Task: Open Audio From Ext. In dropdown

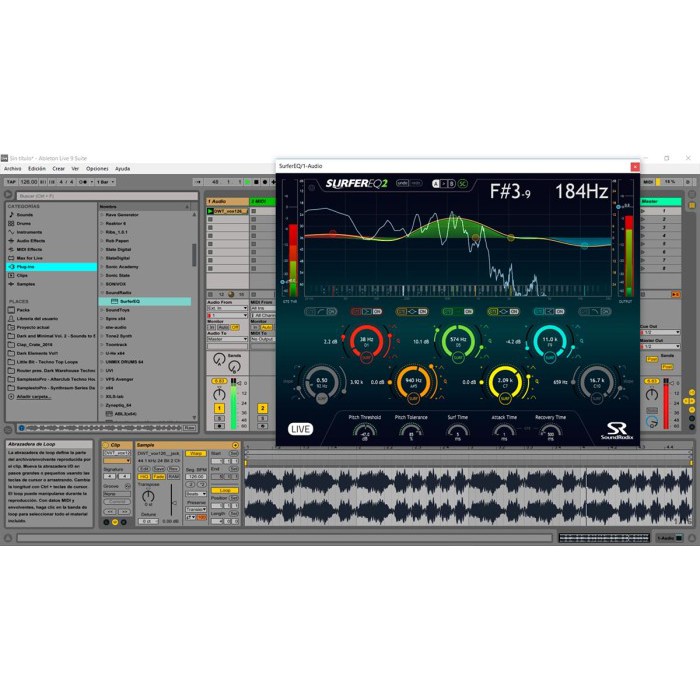Action: 227,308
